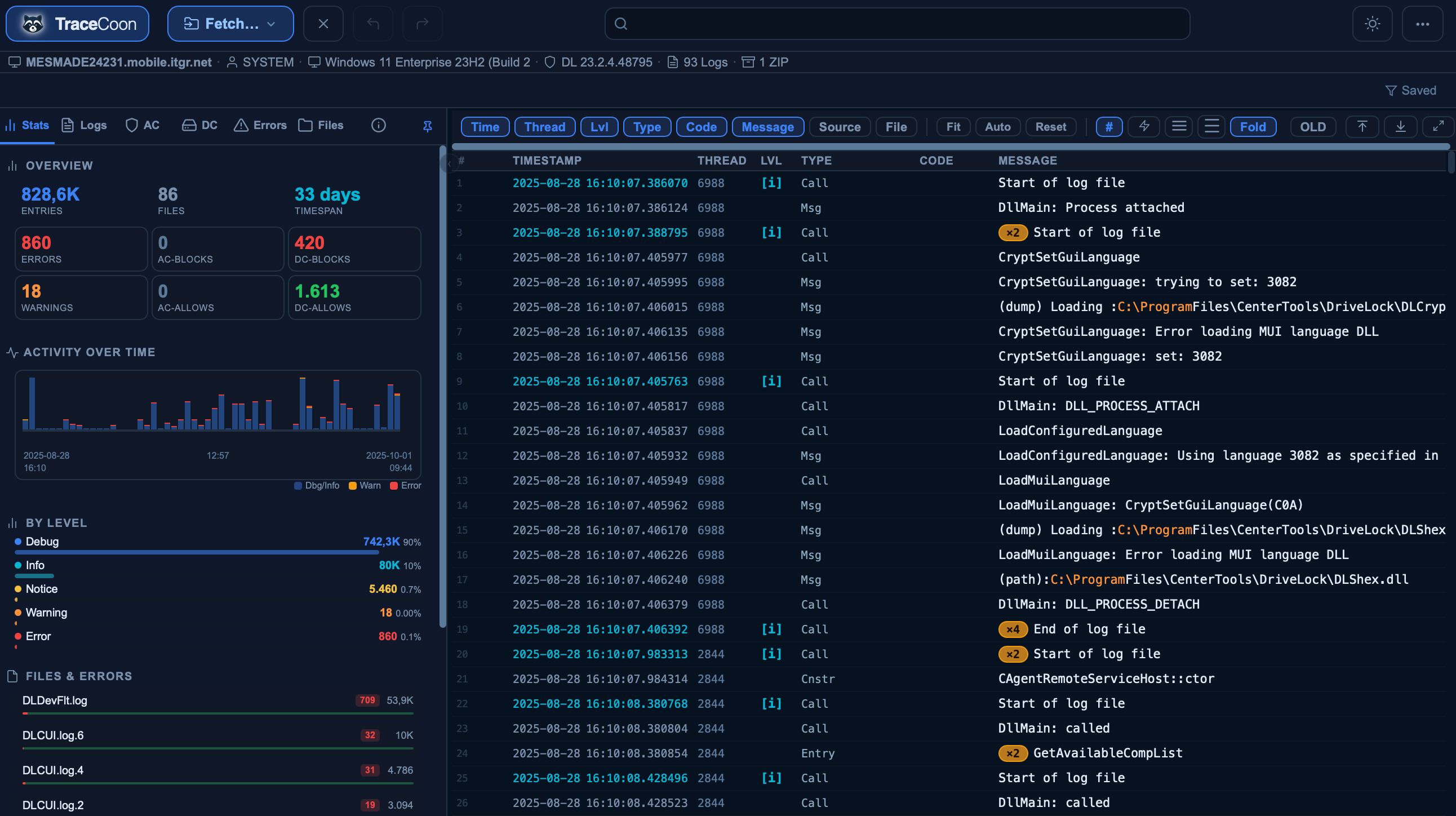Click the info level icon on row 1
This screenshot has width=1456, height=816.
tap(771, 183)
